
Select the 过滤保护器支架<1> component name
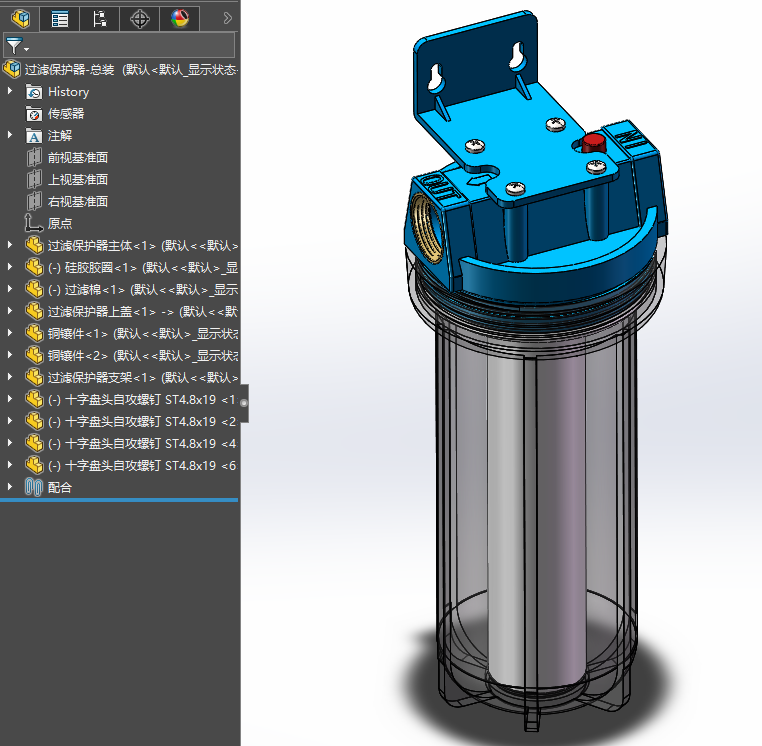[102, 378]
